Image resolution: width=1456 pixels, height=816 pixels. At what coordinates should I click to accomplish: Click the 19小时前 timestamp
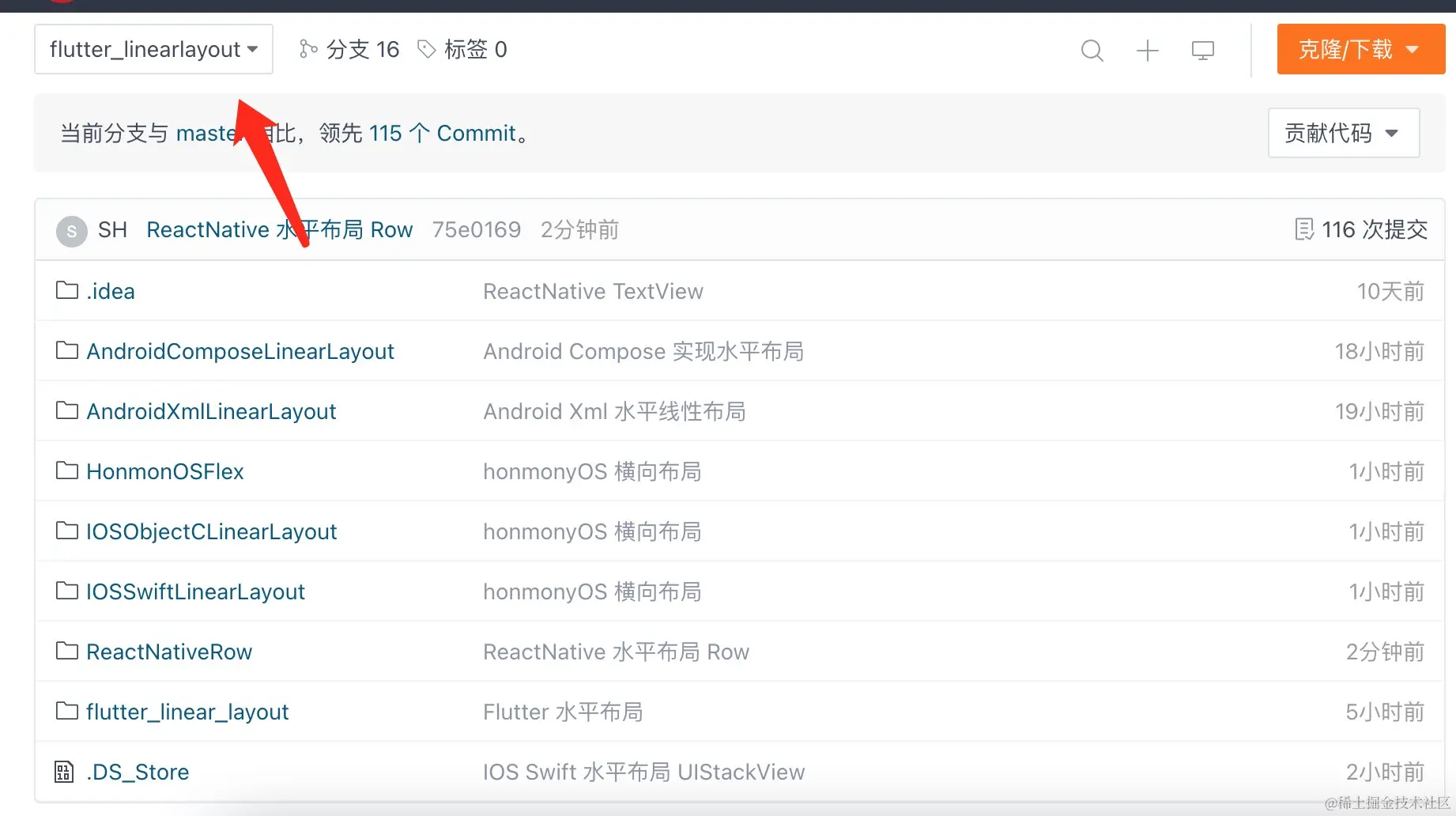(x=1379, y=411)
